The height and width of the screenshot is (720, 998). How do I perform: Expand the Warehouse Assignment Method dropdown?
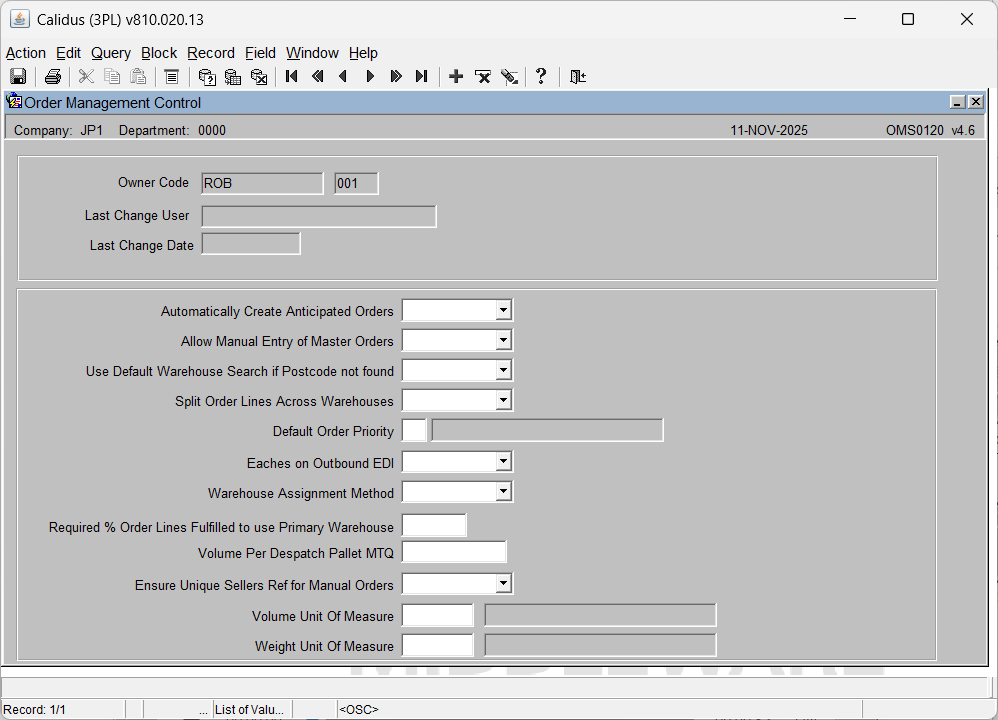[x=504, y=492]
